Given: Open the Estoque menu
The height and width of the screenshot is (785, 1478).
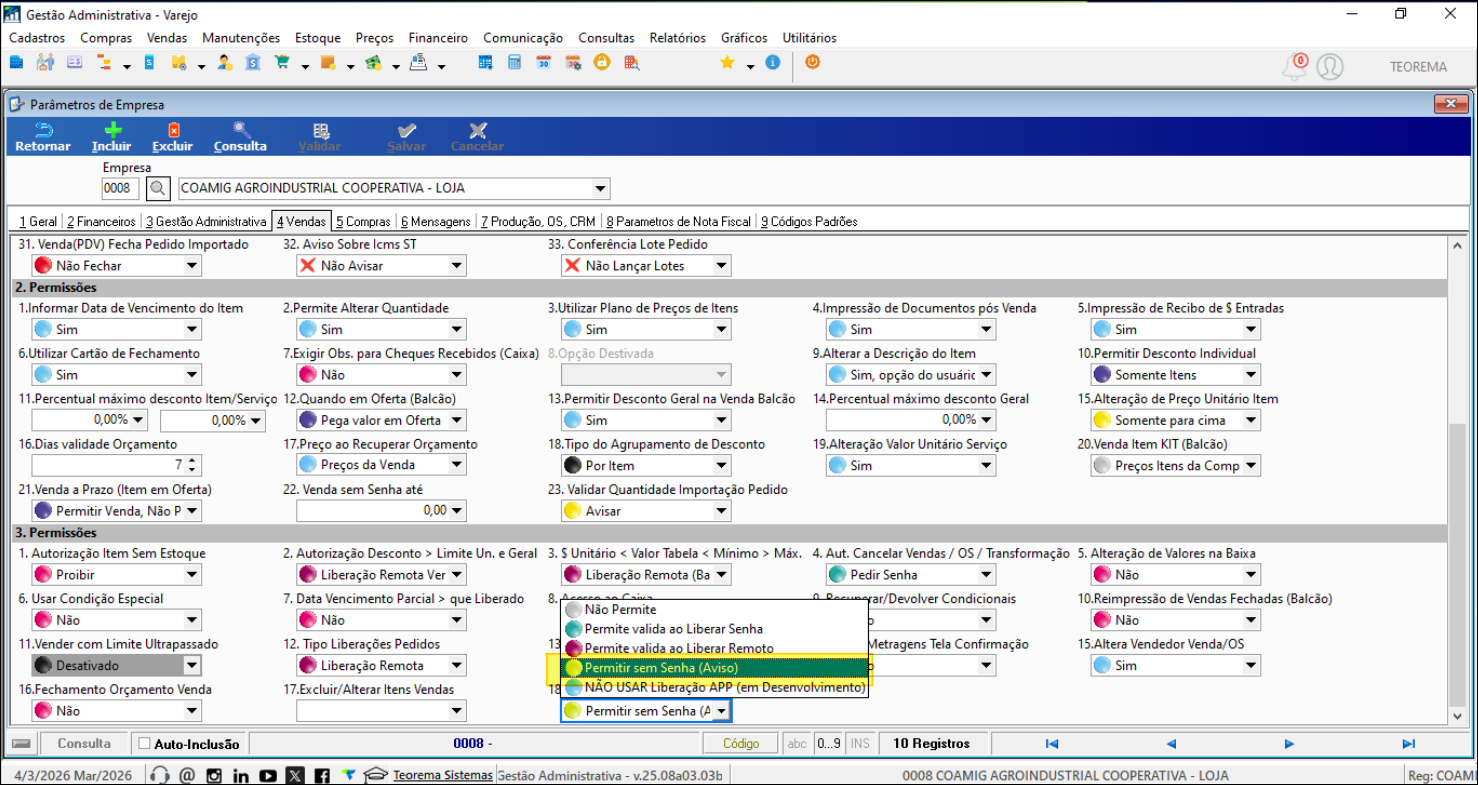Looking at the screenshot, I should click(317, 38).
